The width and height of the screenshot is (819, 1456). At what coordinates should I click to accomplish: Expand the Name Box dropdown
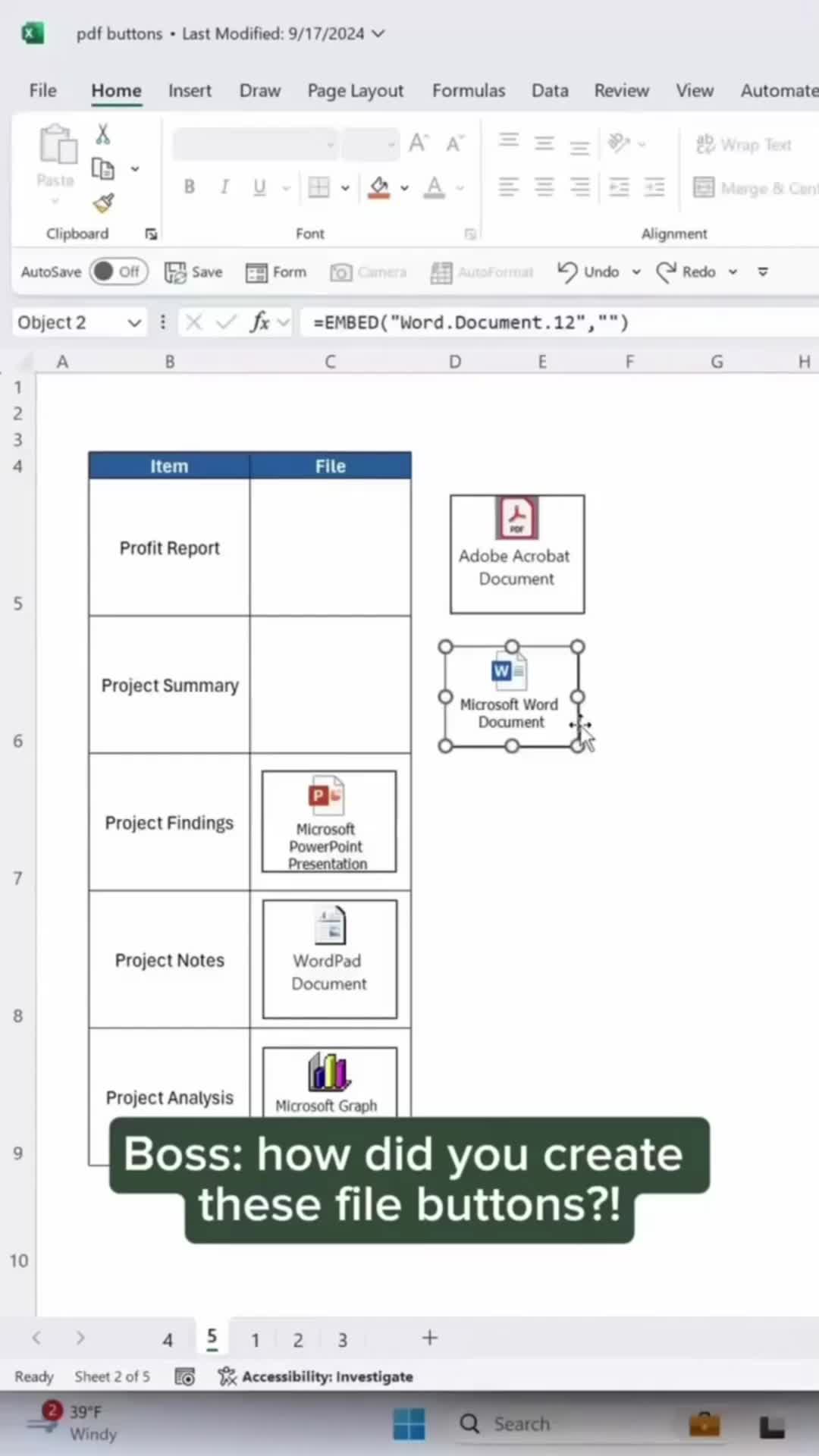tap(134, 323)
